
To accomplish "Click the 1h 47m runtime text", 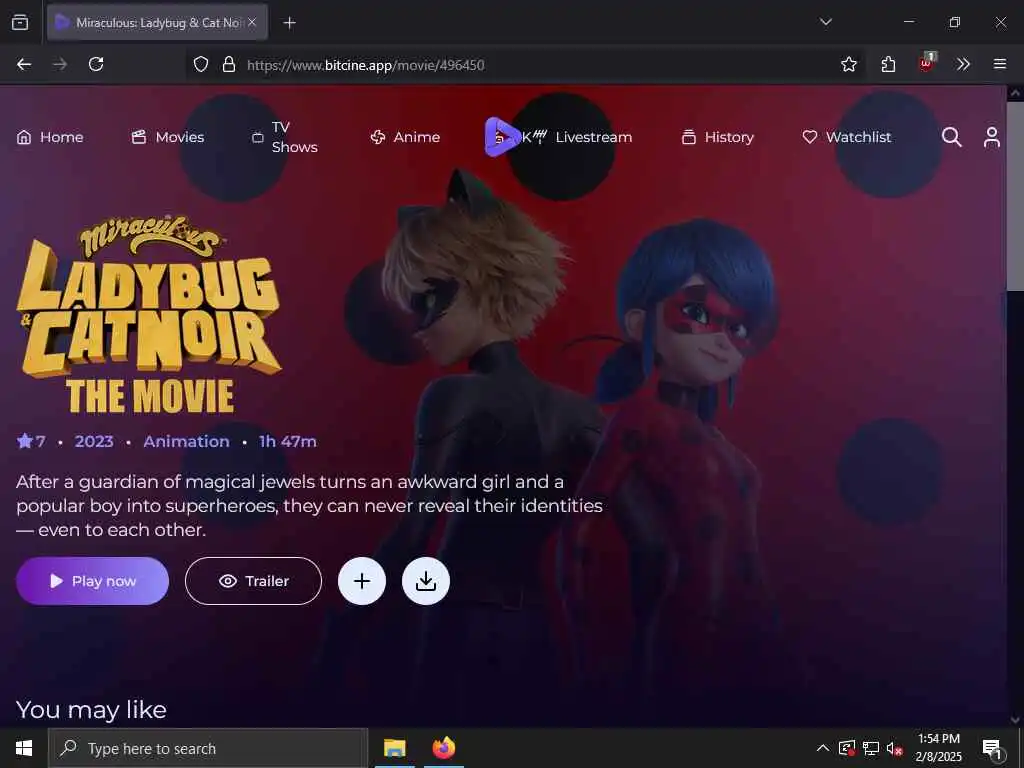I will click(288, 441).
